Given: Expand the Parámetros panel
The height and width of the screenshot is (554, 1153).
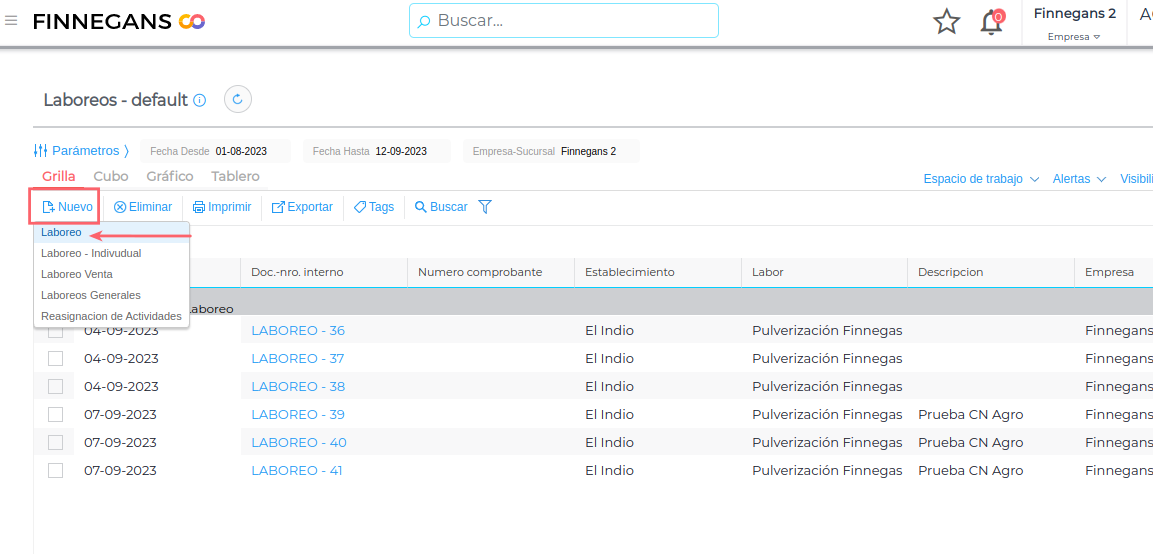Looking at the screenshot, I should (82, 151).
